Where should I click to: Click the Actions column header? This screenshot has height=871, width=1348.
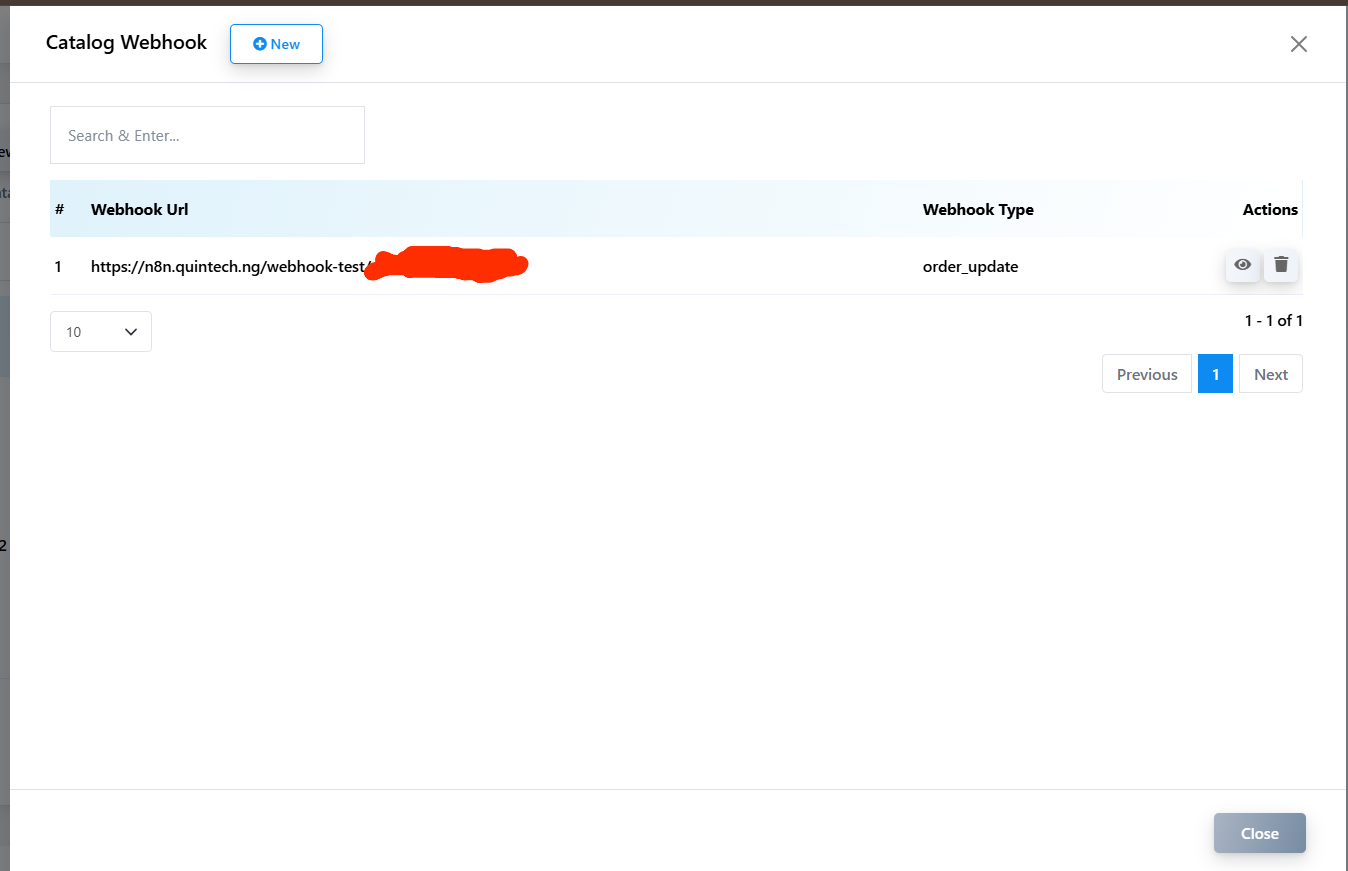[x=1269, y=209]
